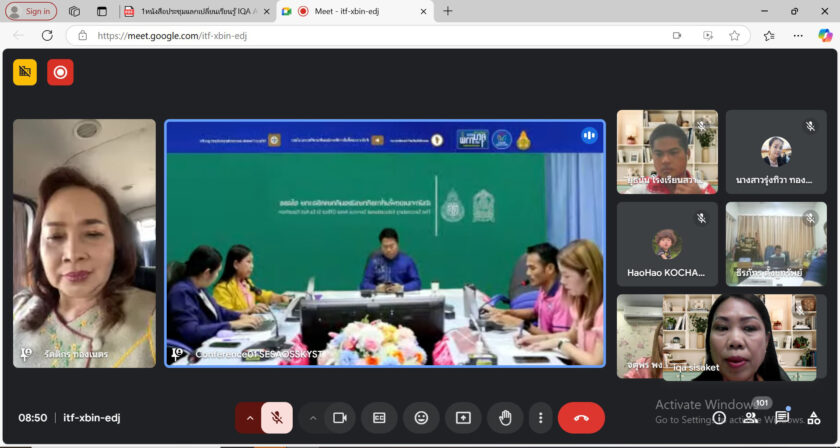Leave the call with red hang-up button
The image size is (840, 448).
(x=581, y=418)
